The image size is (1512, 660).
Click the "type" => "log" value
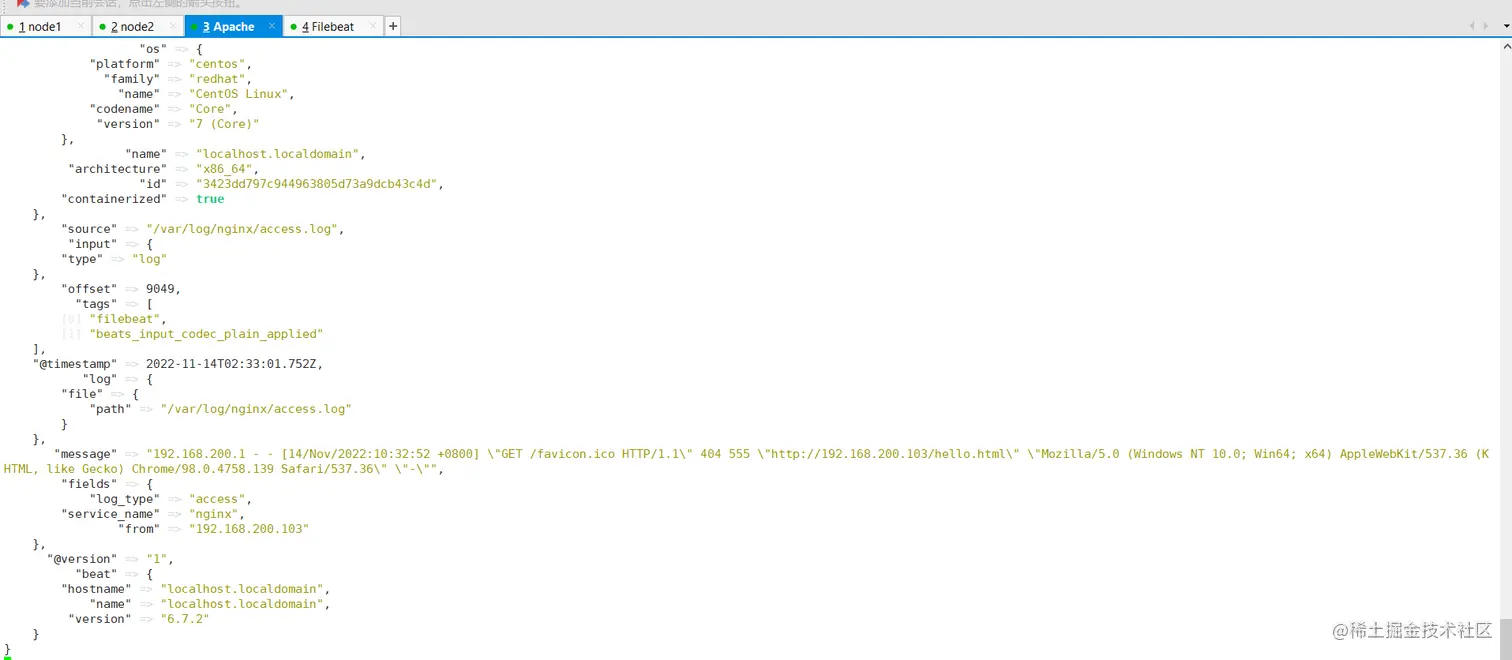pos(150,259)
